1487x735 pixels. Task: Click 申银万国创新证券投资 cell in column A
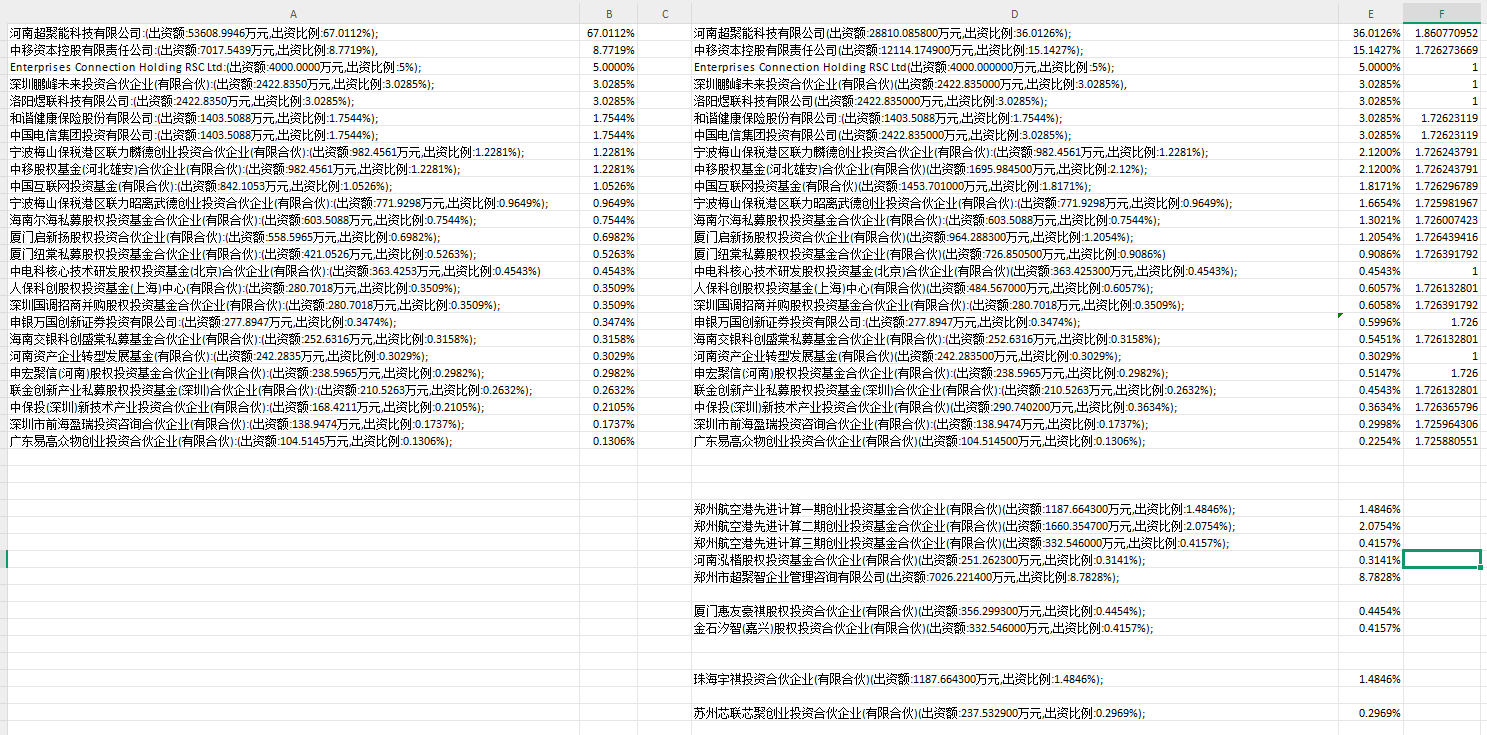click(x=293, y=322)
